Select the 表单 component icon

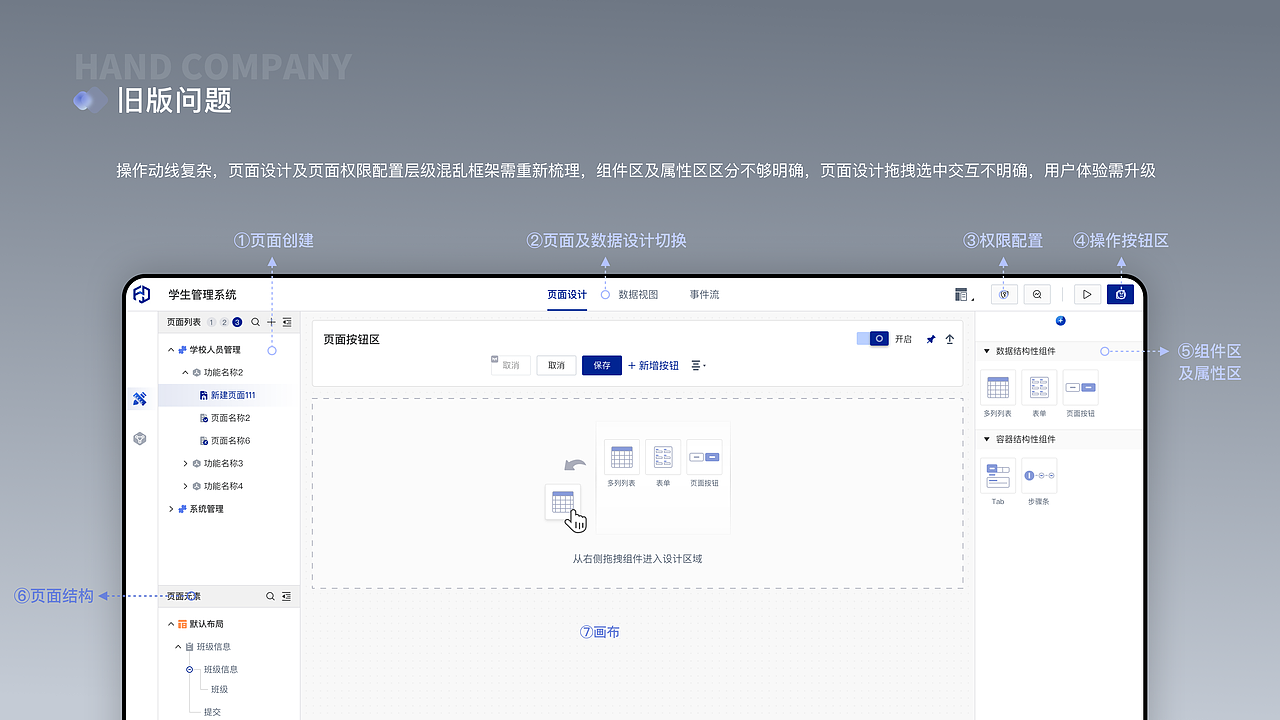(x=1039, y=388)
